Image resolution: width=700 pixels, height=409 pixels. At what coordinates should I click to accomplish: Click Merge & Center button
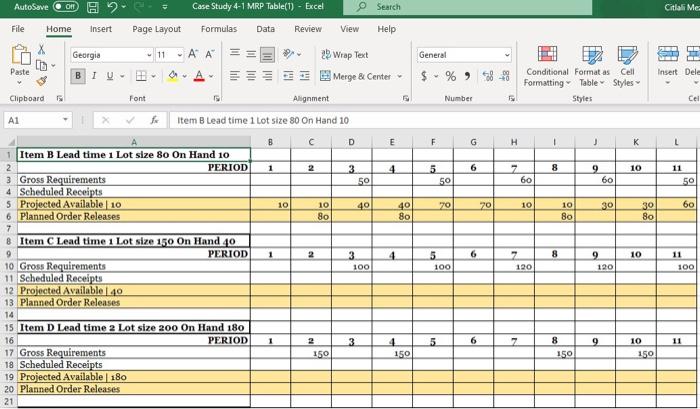[356, 76]
